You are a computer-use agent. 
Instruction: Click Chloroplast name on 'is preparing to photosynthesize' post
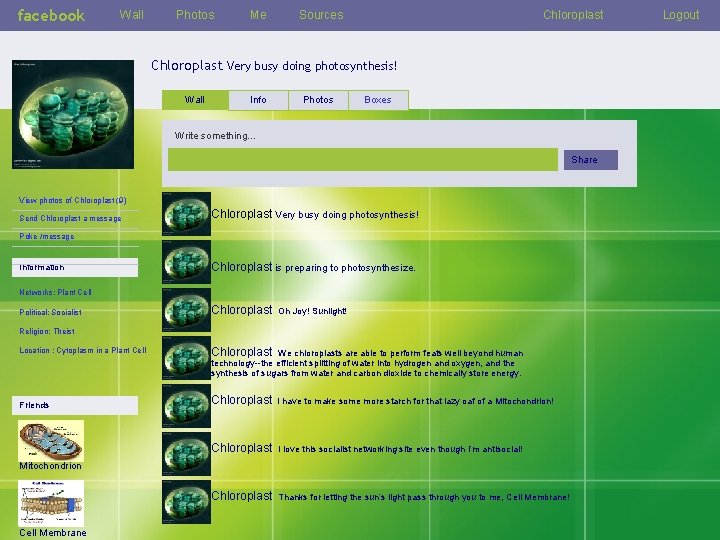pos(242,267)
